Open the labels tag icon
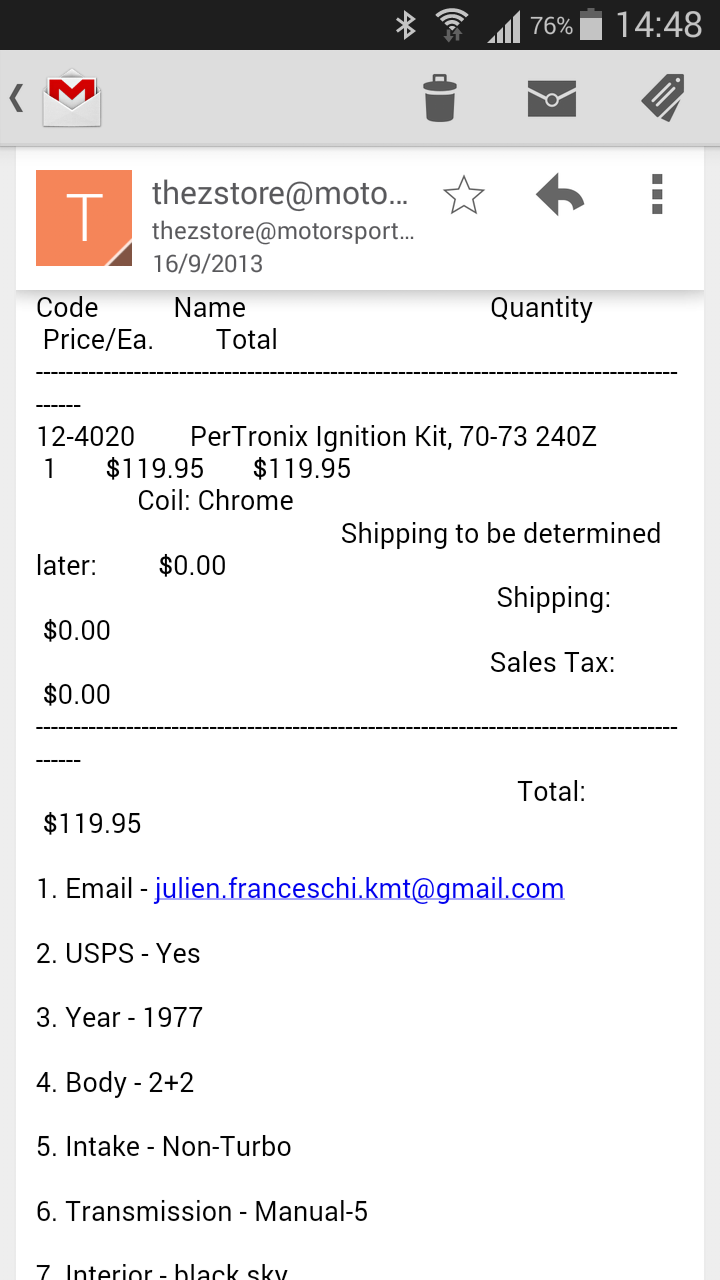The width and height of the screenshot is (720, 1280). (x=662, y=98)
